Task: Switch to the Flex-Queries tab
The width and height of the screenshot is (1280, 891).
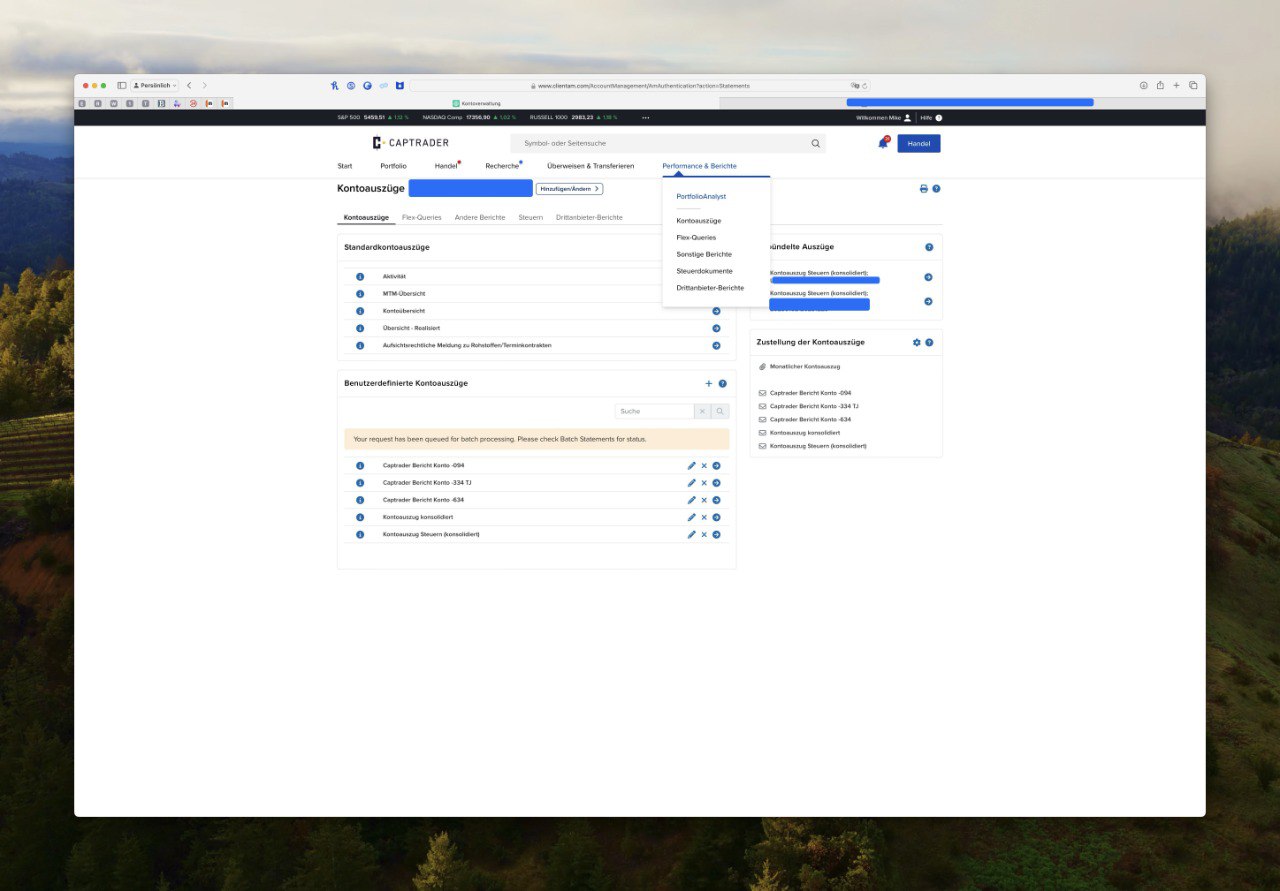Action: click(x=421, y=217)
